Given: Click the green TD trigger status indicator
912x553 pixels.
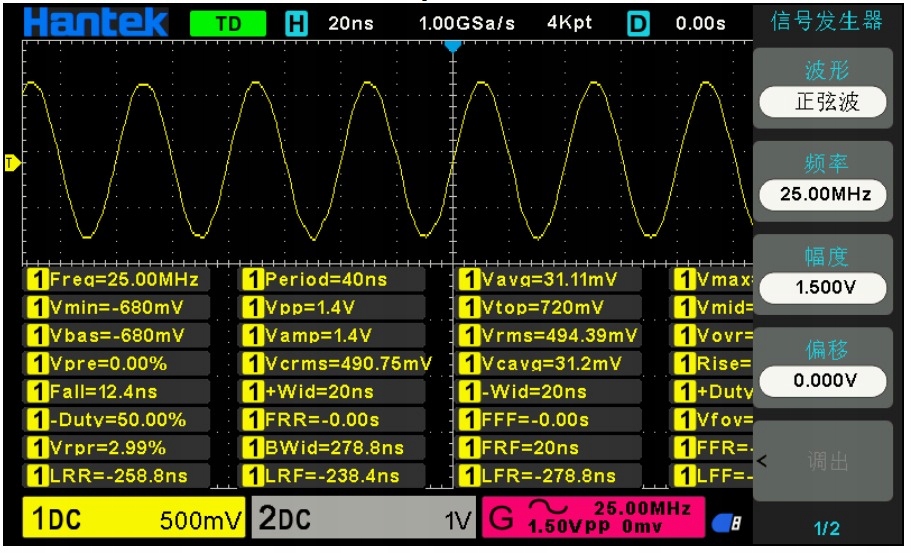Looking at the screenshot, I should [x=228, y=24].
